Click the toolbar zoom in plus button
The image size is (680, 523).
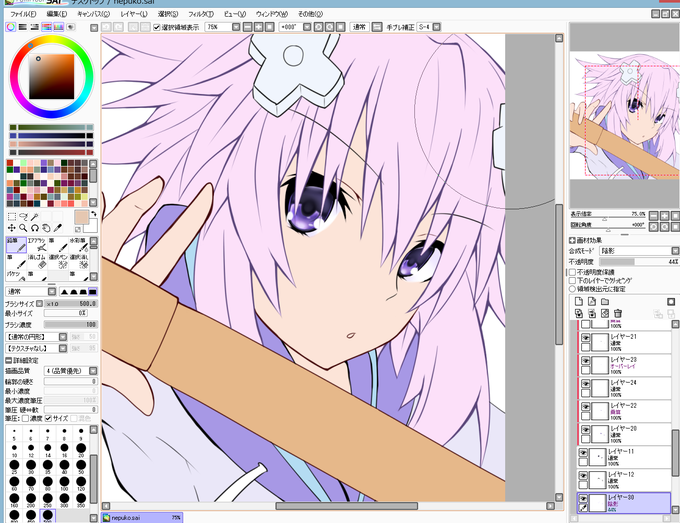258,27
